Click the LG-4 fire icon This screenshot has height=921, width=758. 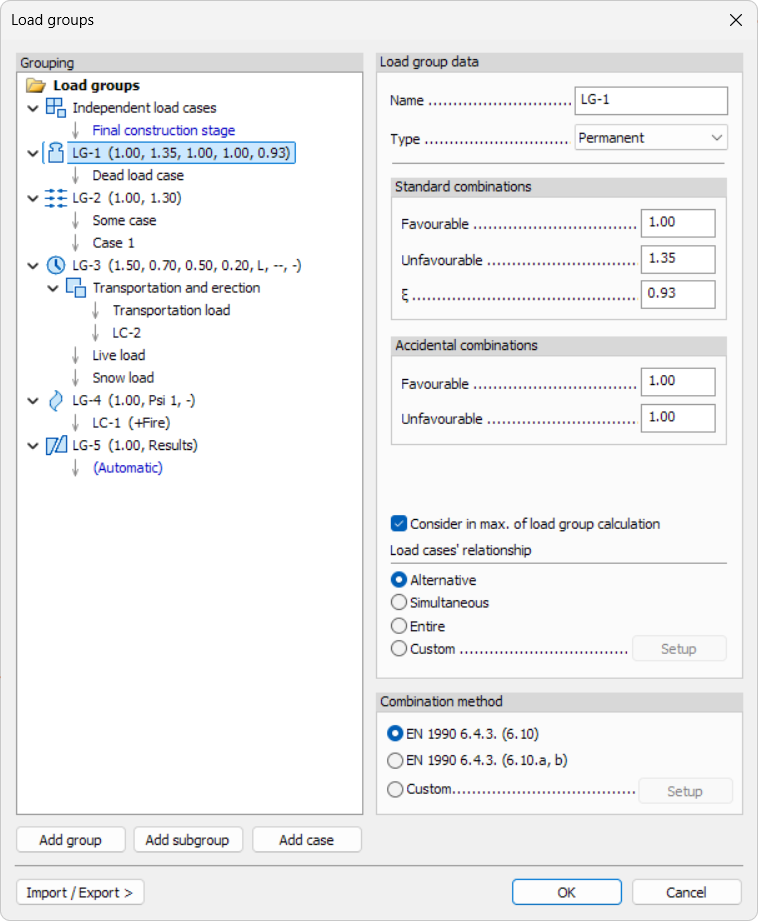[56, 400]
